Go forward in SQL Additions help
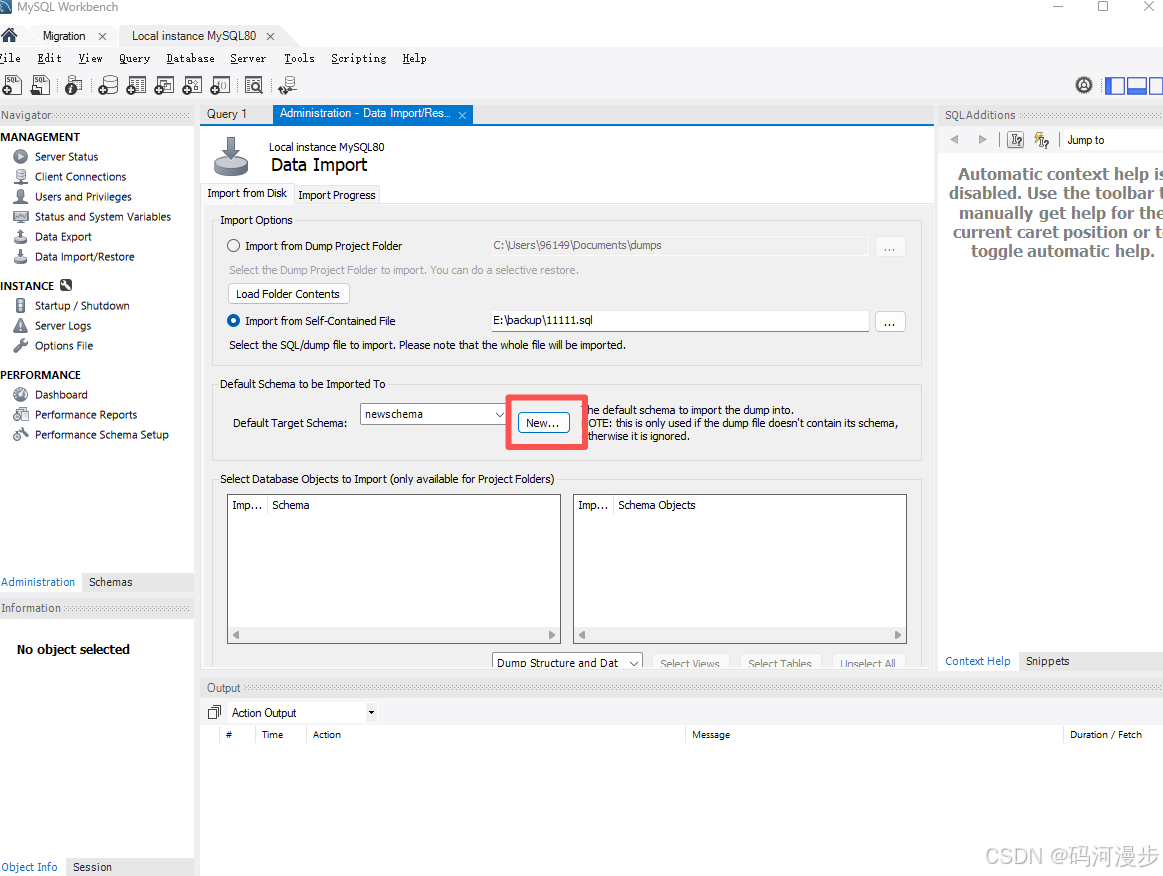The height and width of the screenshot is (876, 1163). point(983,139)
